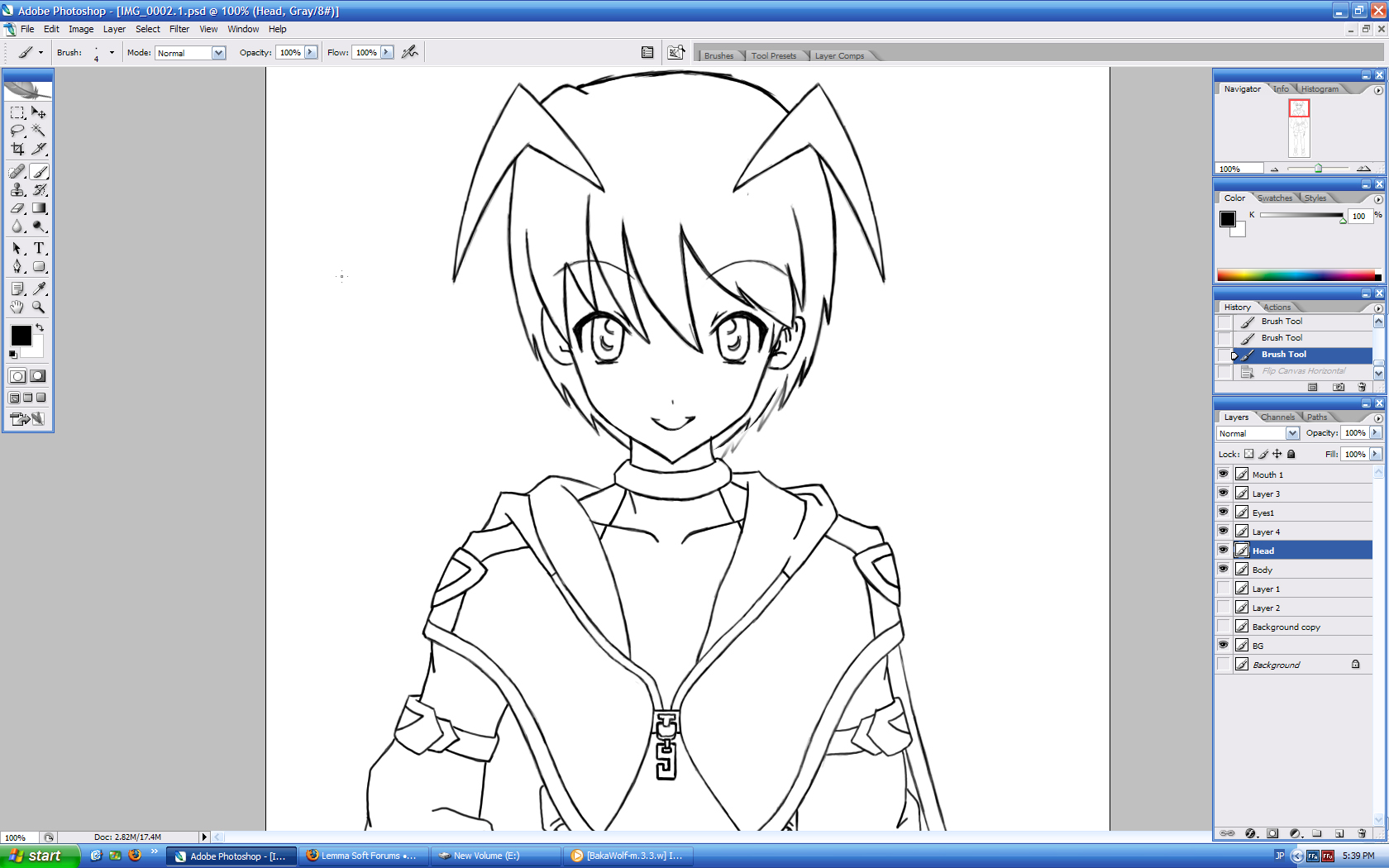This screenshot has height=868, width=1389.
Task: Select the Eraser tool
Action: click(x=17, y=208)
